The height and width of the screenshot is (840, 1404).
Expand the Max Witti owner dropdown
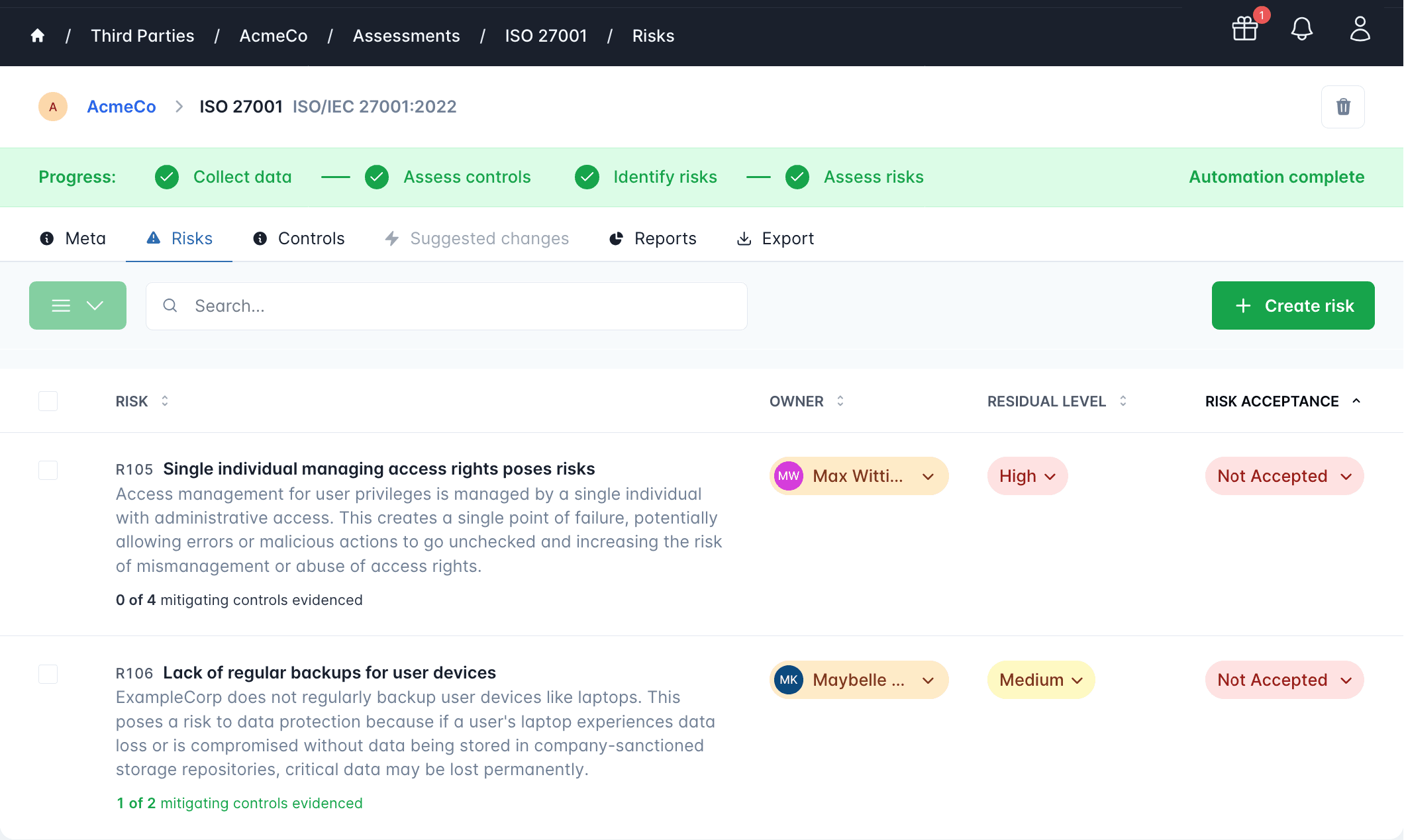pyautogui.click(x=858, y=476)
